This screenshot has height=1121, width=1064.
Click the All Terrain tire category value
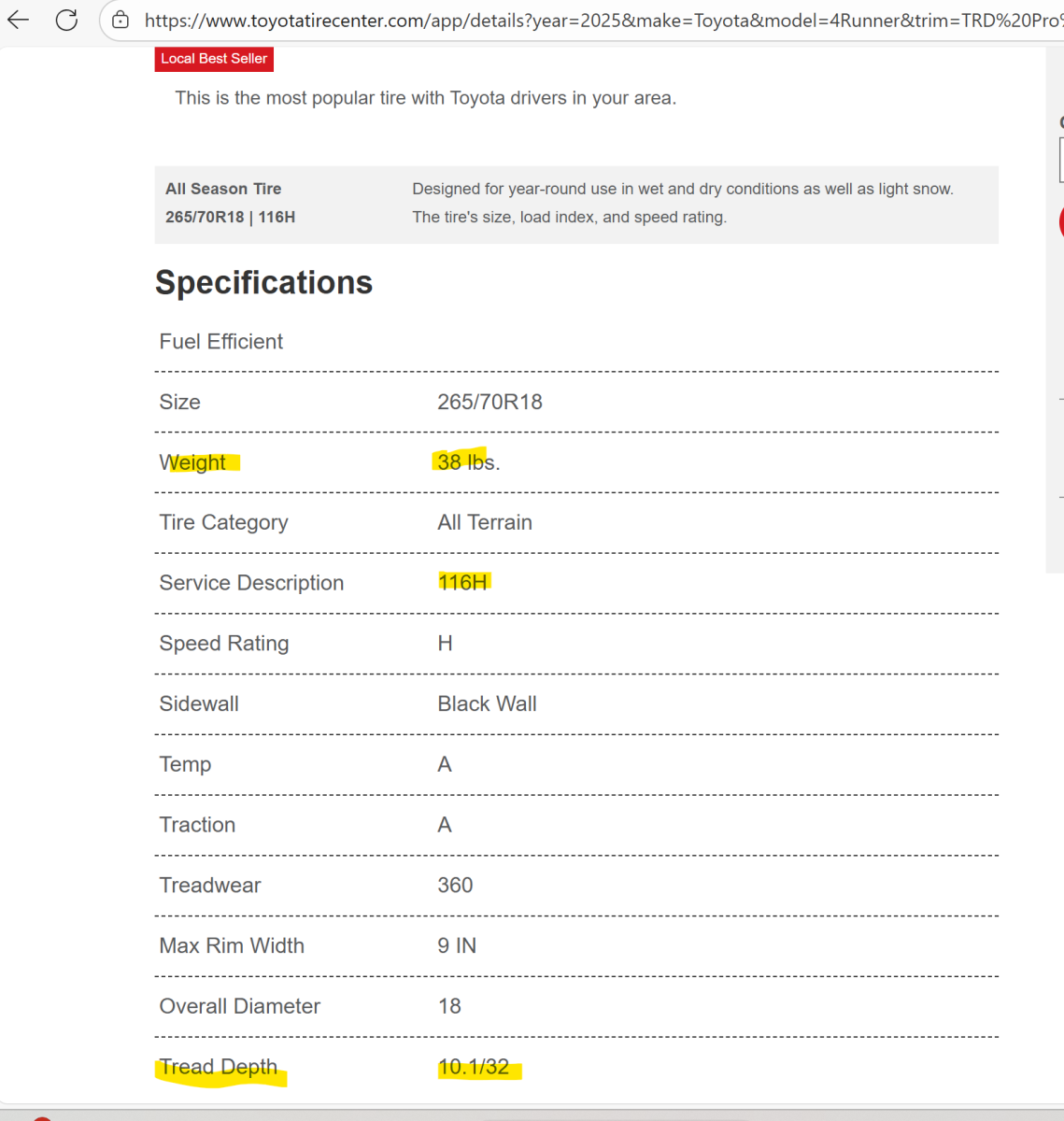pos(484,522)
